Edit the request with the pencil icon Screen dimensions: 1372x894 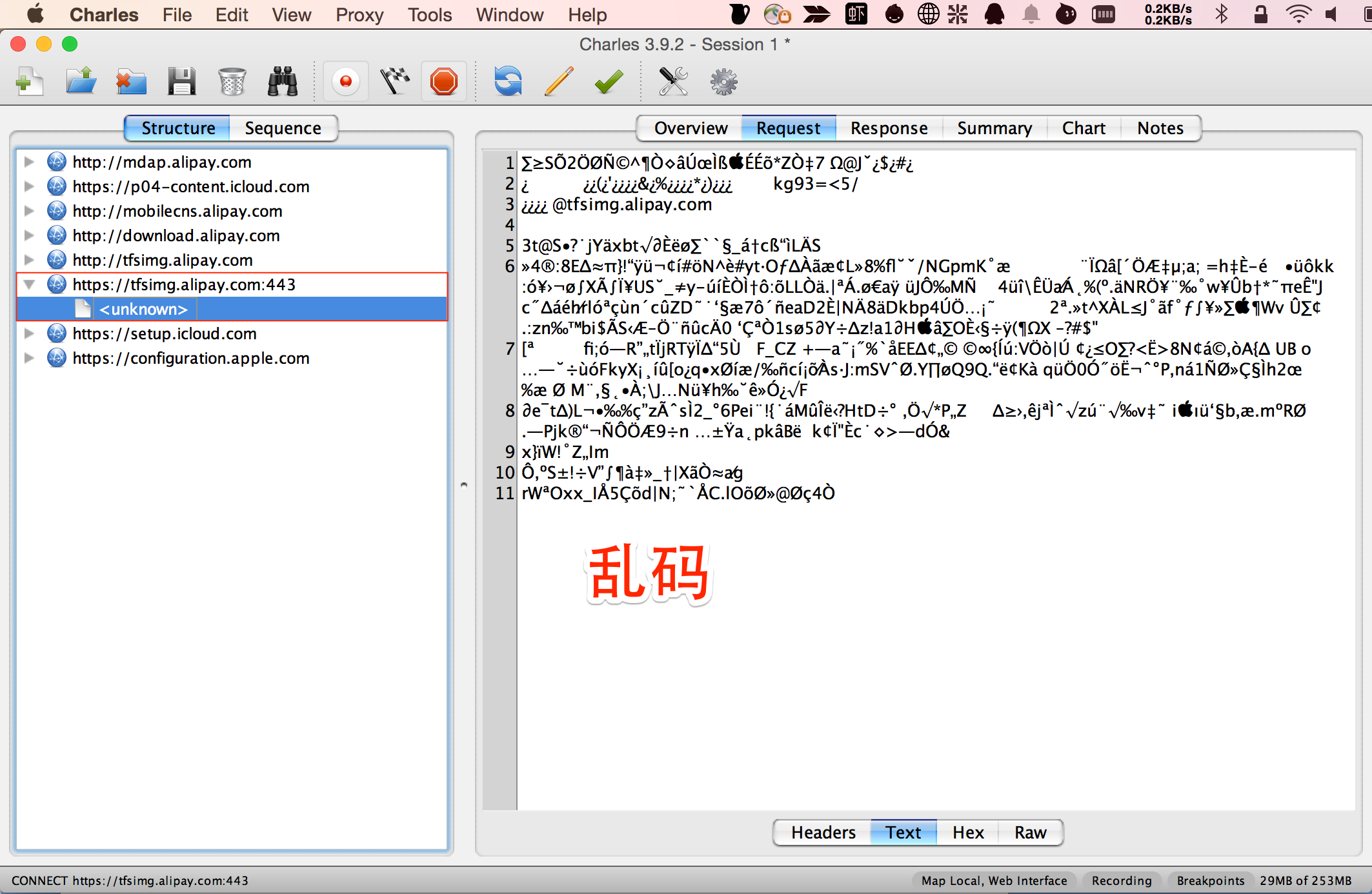click(559, 82)
